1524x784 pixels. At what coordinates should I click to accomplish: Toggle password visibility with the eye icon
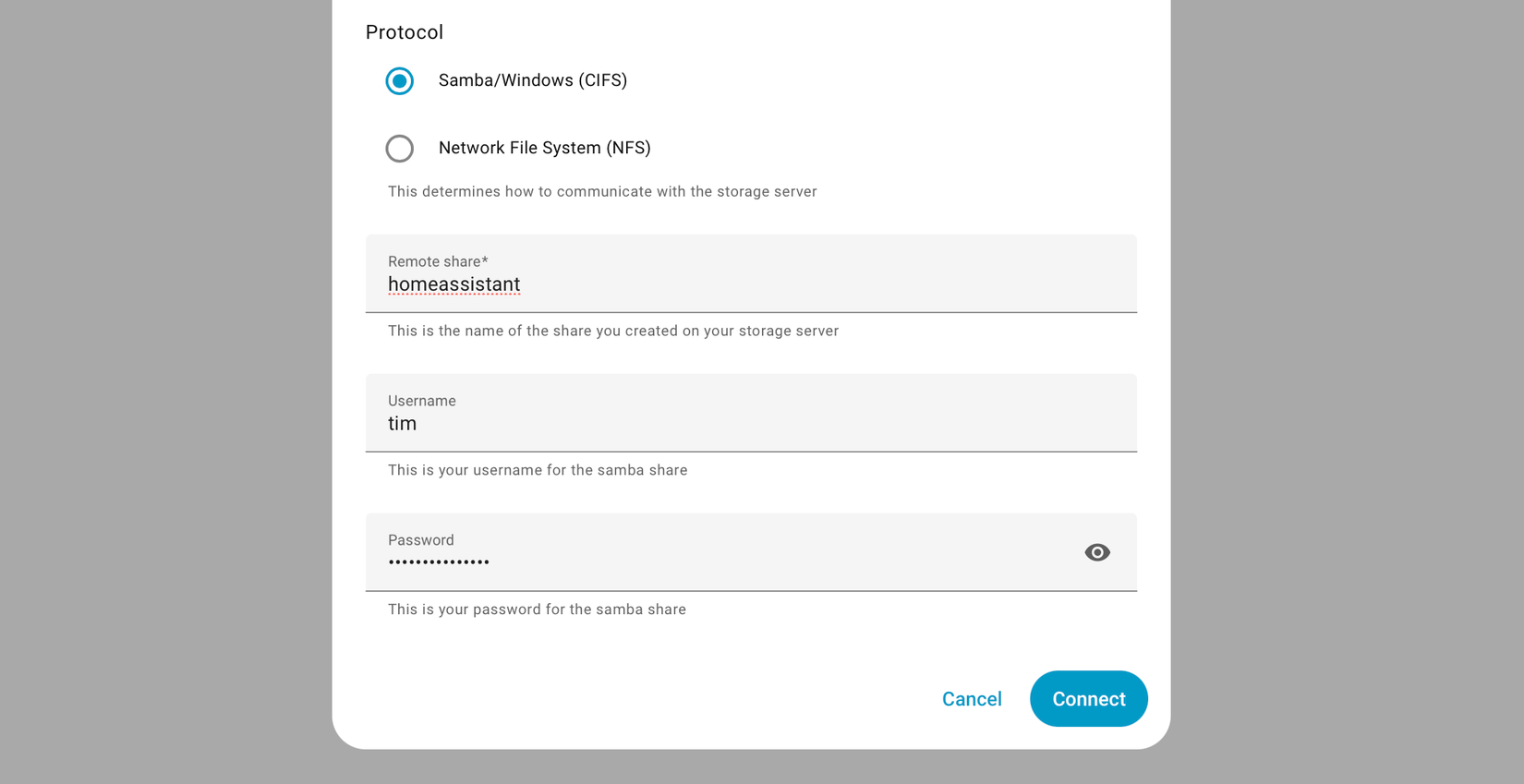click(x=1097, y=552)
